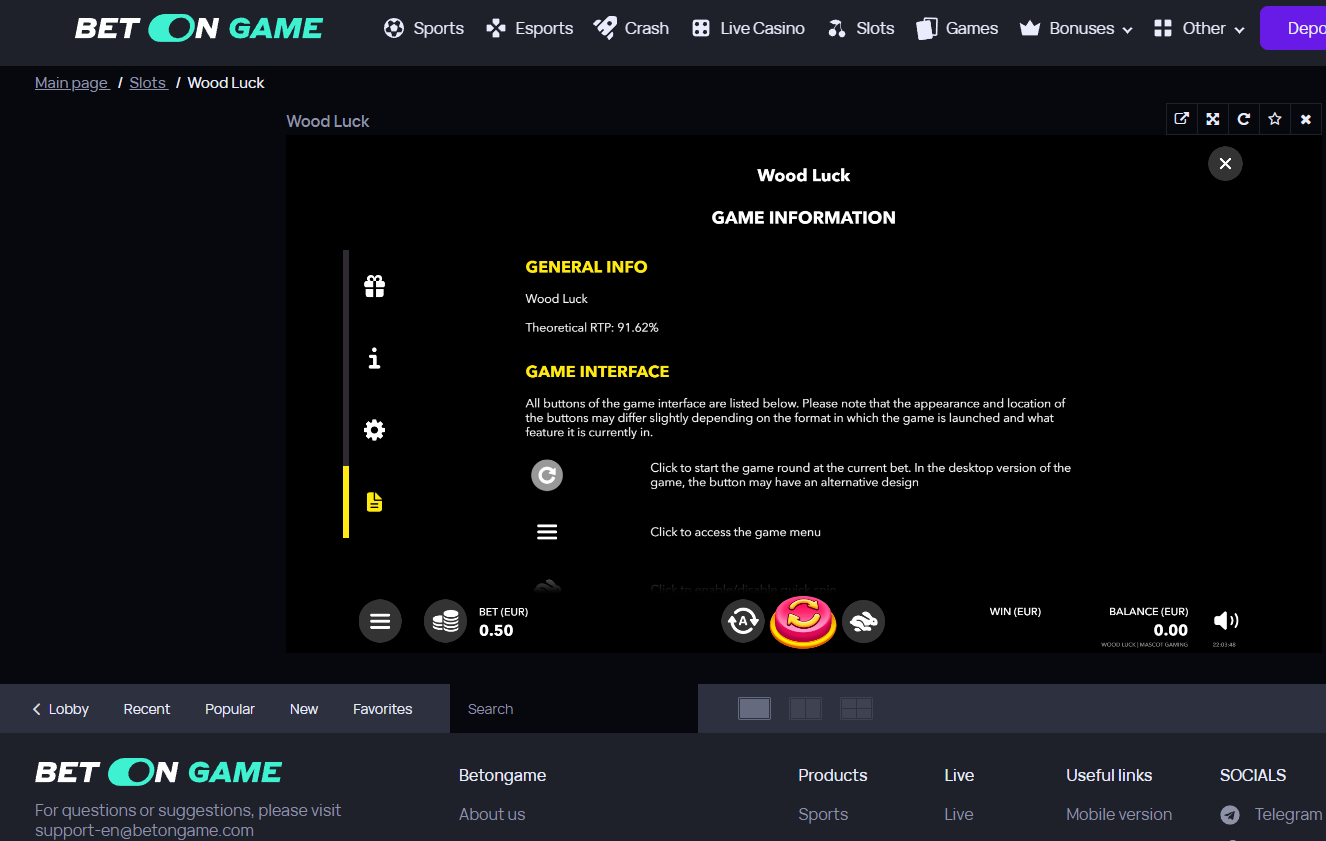Click the menu icon in game interface list
The height and width of the screenshot is (841, 1326).
(547, 532)
